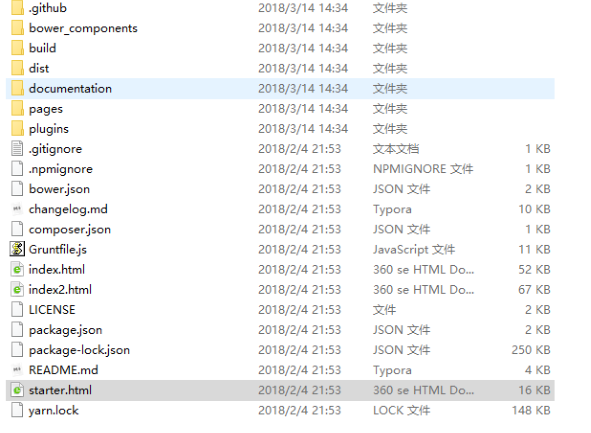This screenshot has width=591, height=433.
Task: Click the 4 KB size of README.md
Action: pyautogui.click(x=537, y=370)
